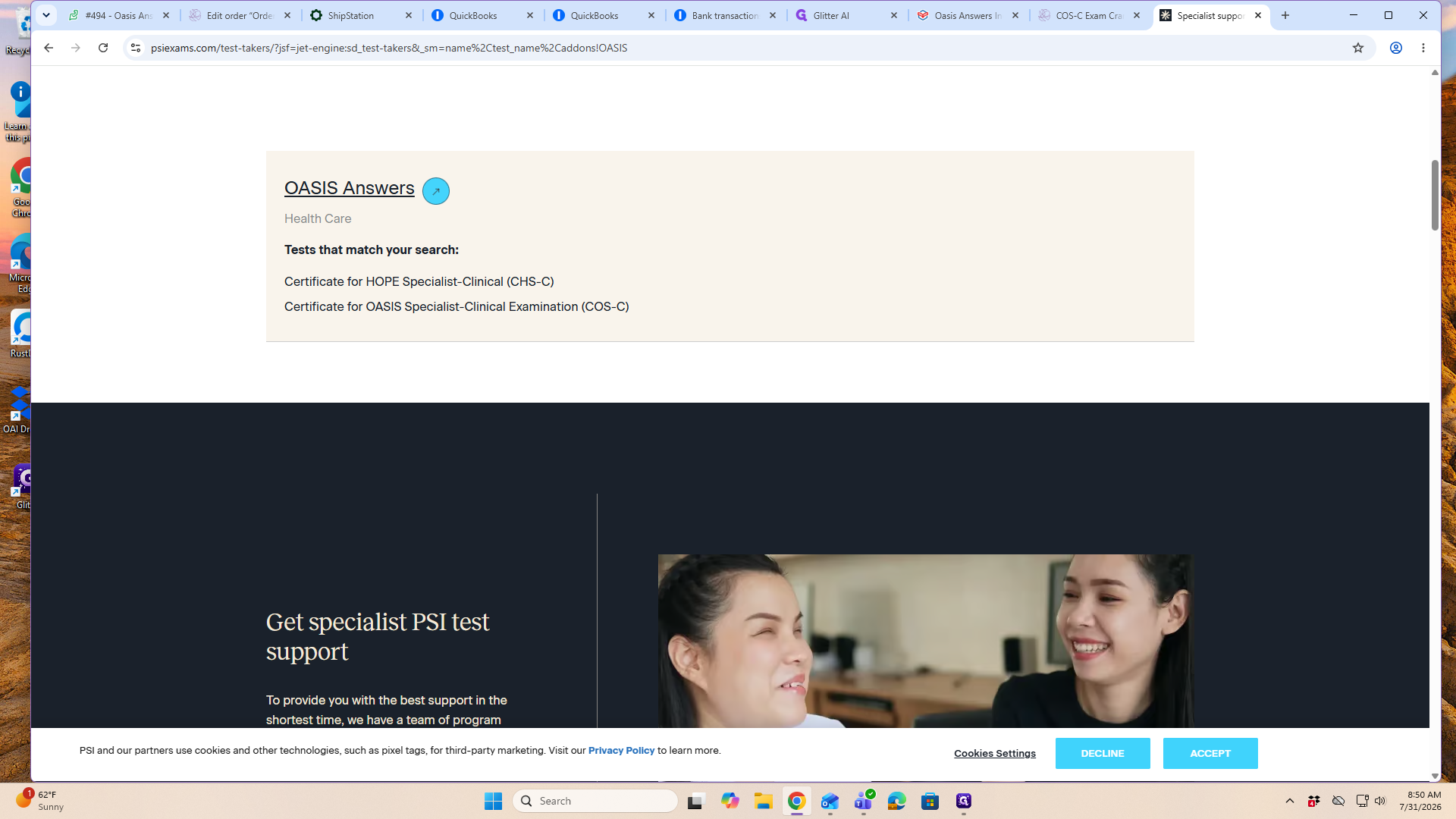Click the Health Care category text
1456x819 pixels.
[318, 218]
